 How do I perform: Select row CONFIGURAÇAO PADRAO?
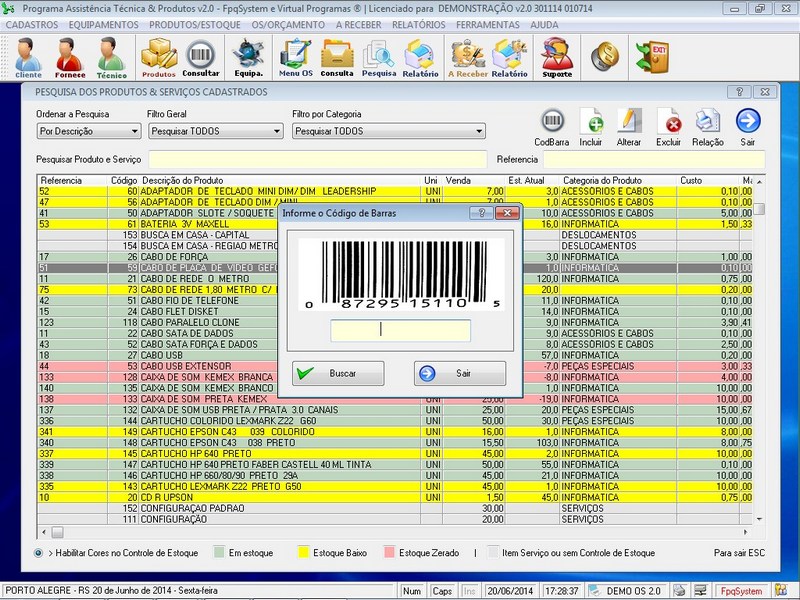(395, 508)
